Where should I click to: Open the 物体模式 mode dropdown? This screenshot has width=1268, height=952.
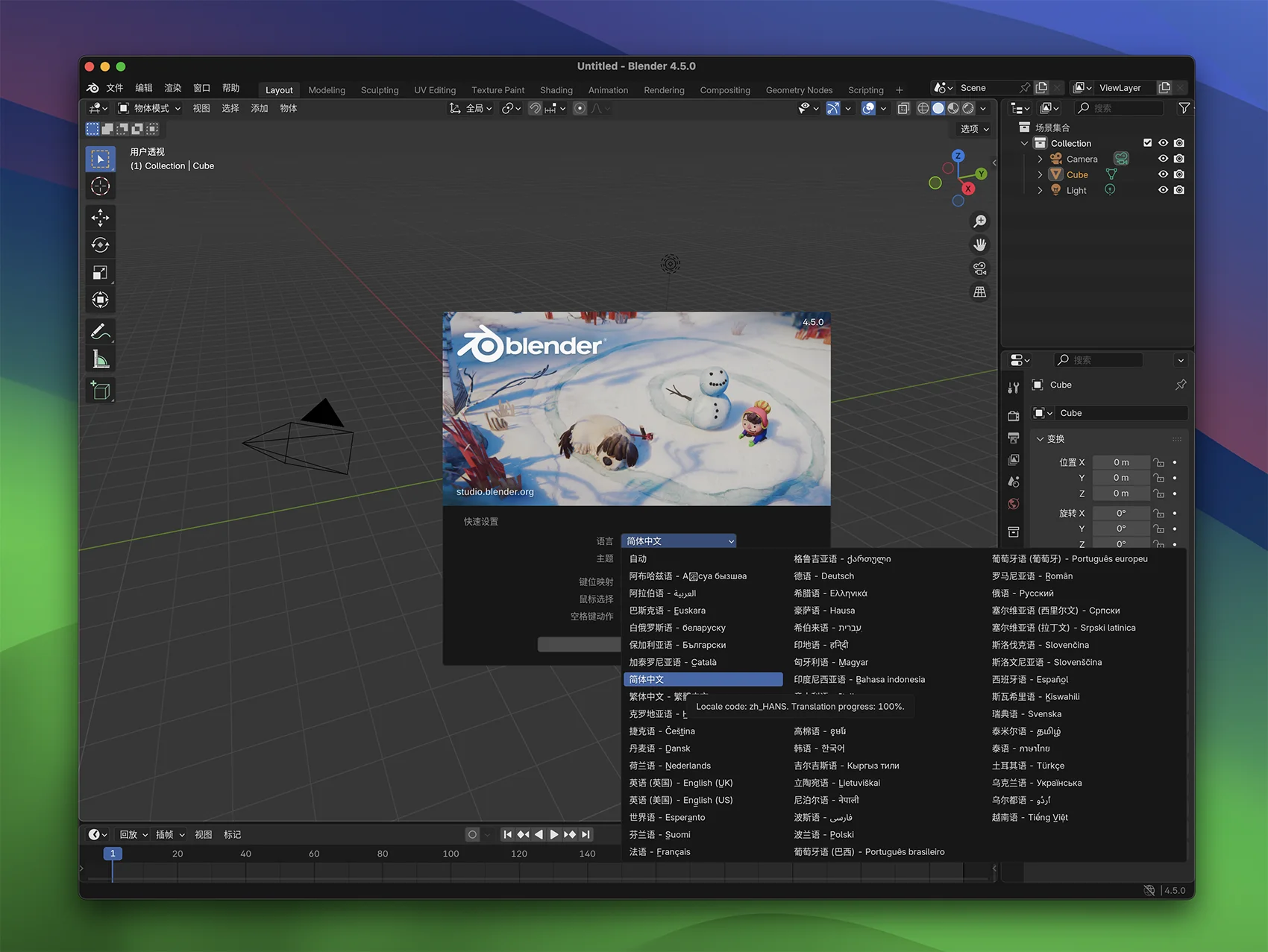tap(149, 108)
